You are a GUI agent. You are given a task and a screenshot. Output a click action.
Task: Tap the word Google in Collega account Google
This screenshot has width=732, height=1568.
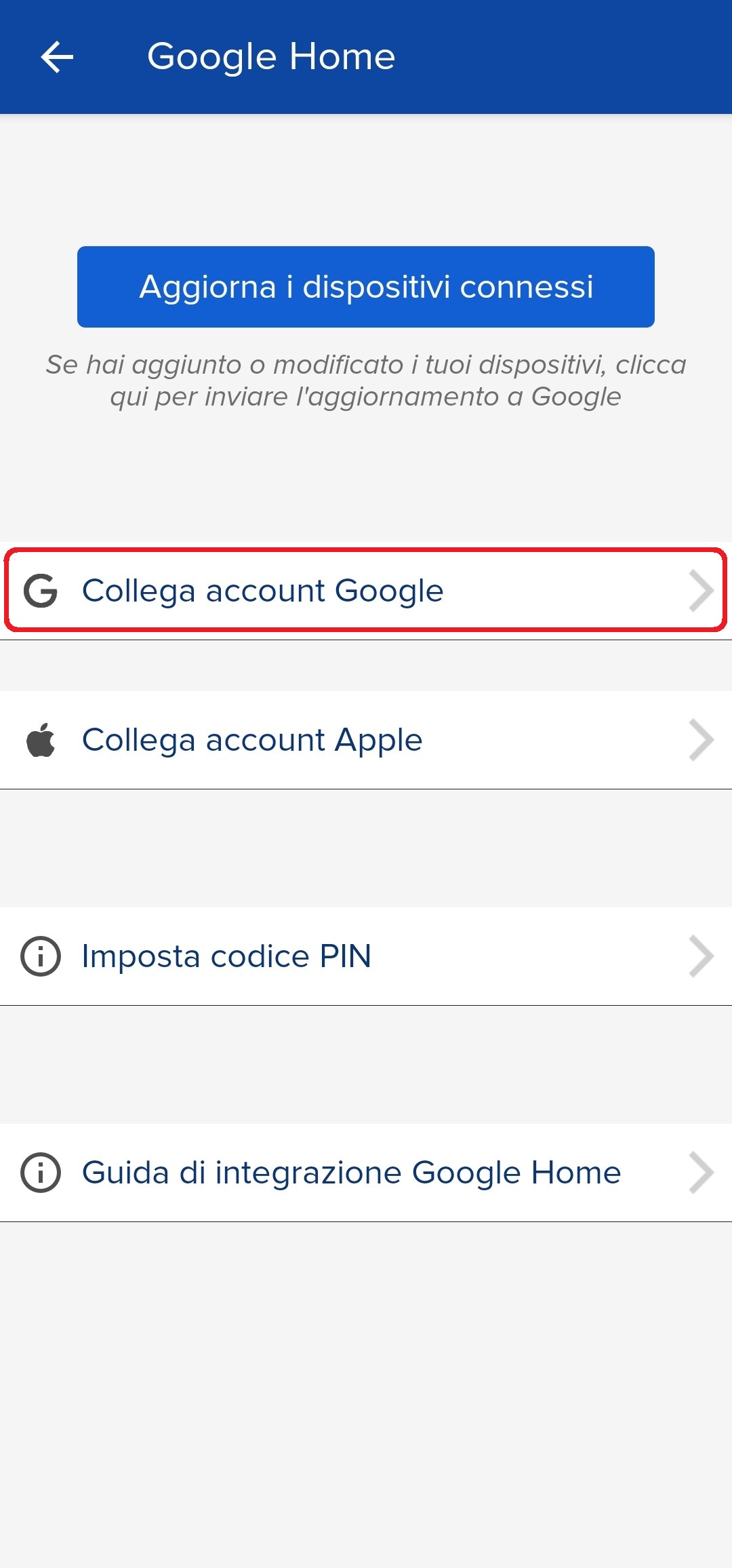[x=389, y=591]
